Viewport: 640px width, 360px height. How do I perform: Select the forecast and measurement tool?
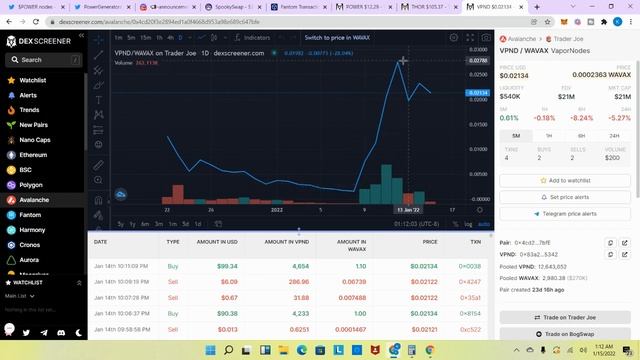coord(98,130)
